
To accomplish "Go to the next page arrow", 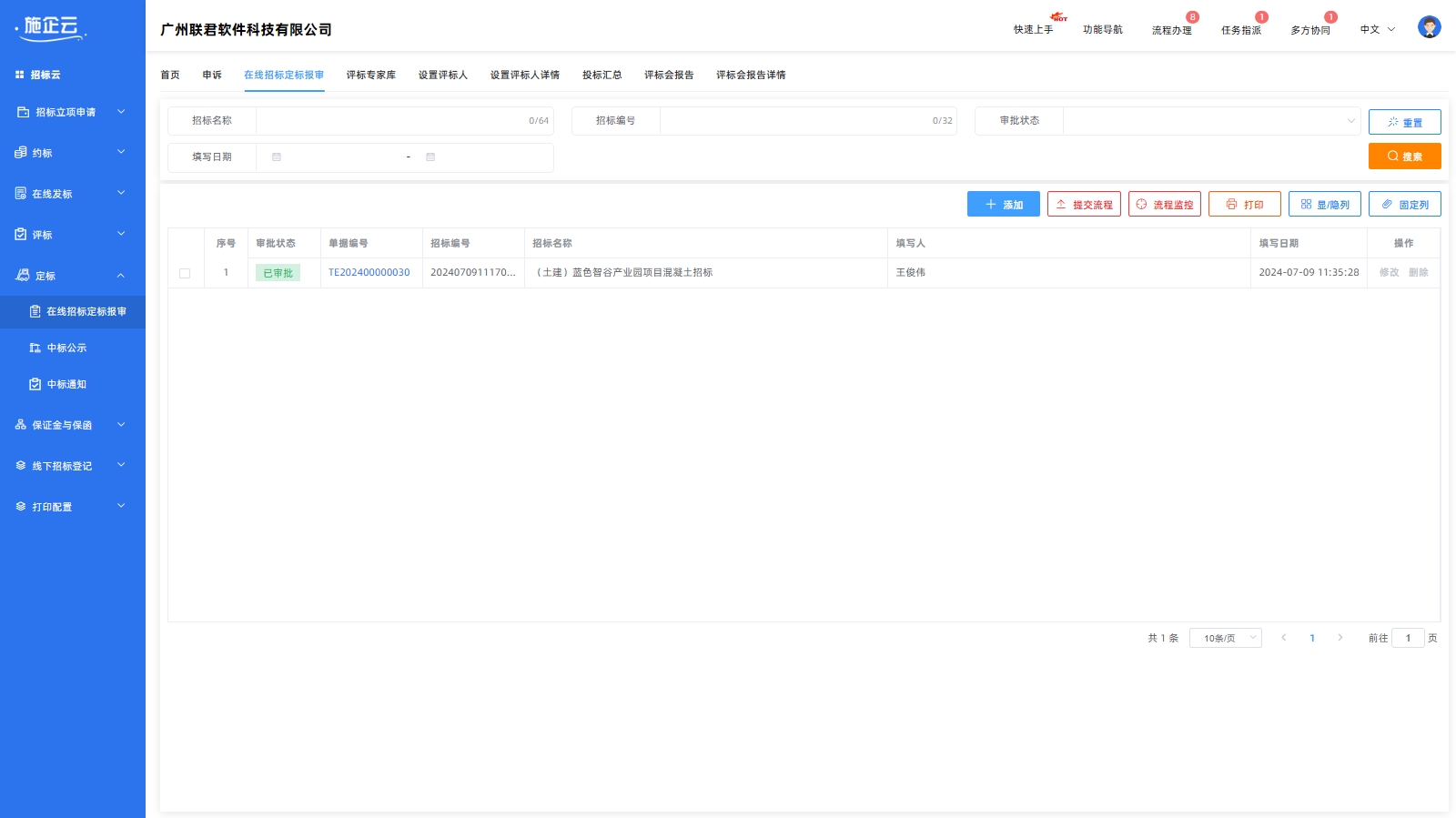I will pyautogui.click(x=1340, y=638).
